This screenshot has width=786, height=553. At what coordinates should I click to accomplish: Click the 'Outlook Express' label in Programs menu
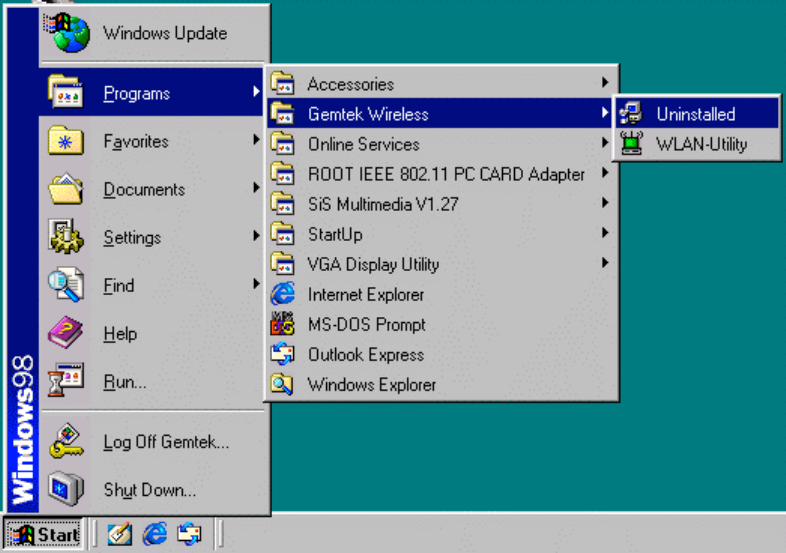pyautogui.click(x=366, y=355)
